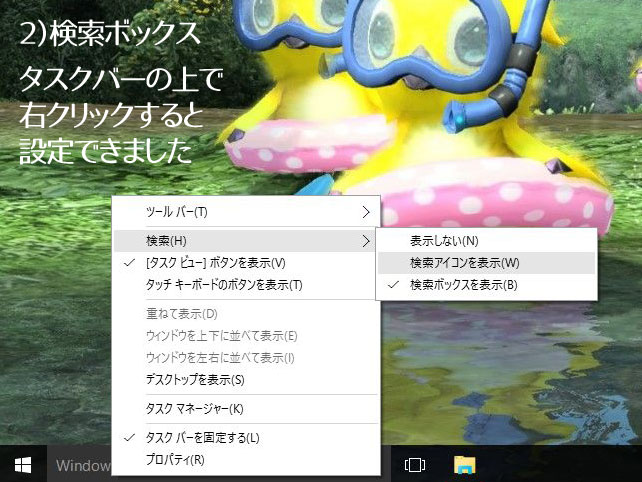Open the Windows Start button
The width and height of the screenshot is (642, 482).
coord(23,465)
